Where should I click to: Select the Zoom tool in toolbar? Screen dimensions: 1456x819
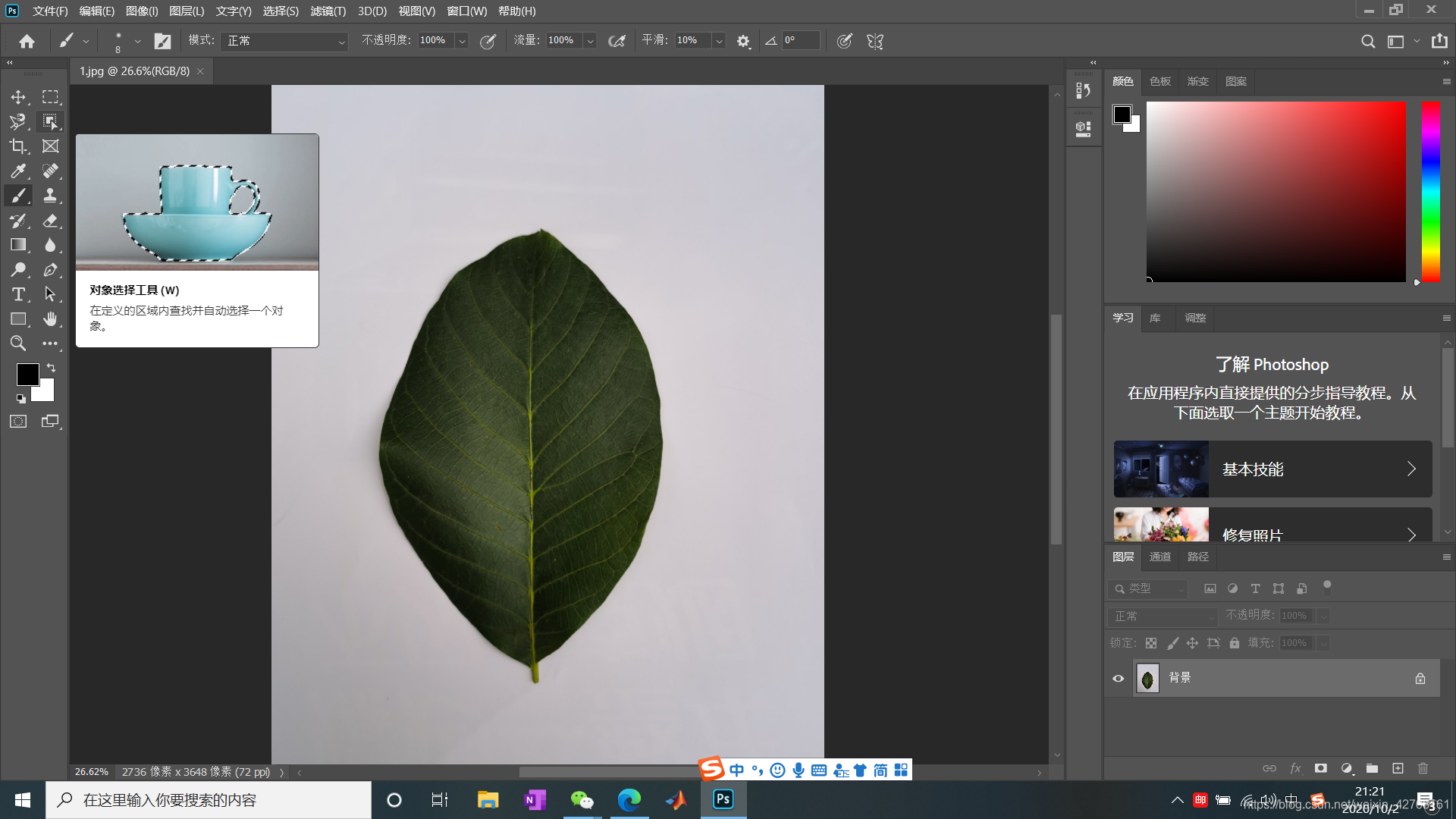pyautogui.click(x=18, y=344)
